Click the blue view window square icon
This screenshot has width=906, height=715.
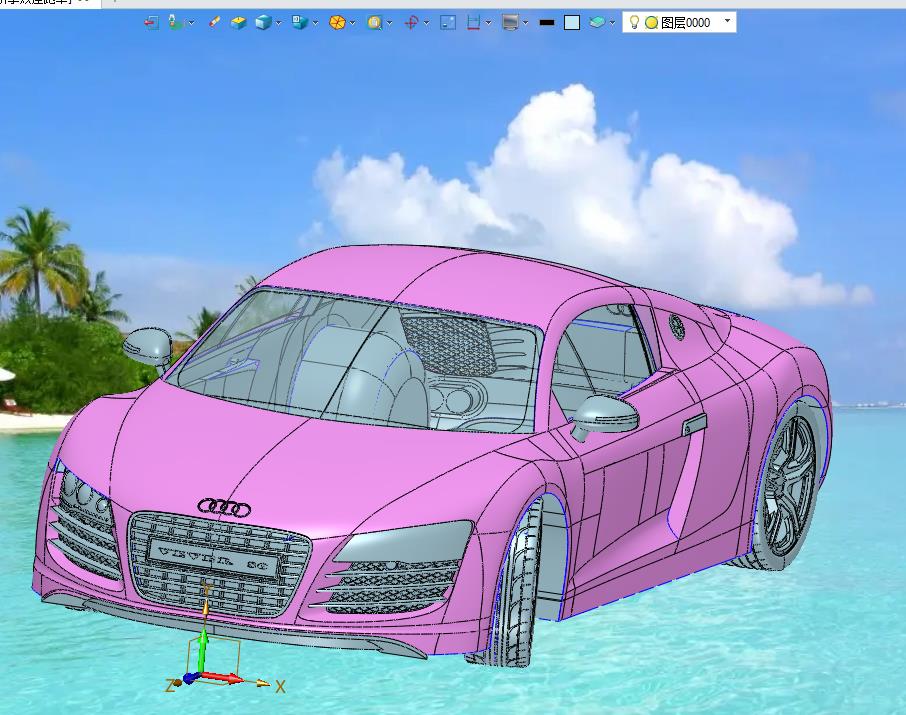[x=448, y=23]
